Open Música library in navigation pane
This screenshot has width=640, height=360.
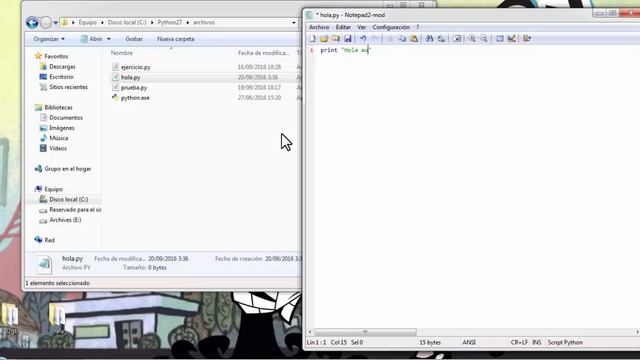point(58,138)
